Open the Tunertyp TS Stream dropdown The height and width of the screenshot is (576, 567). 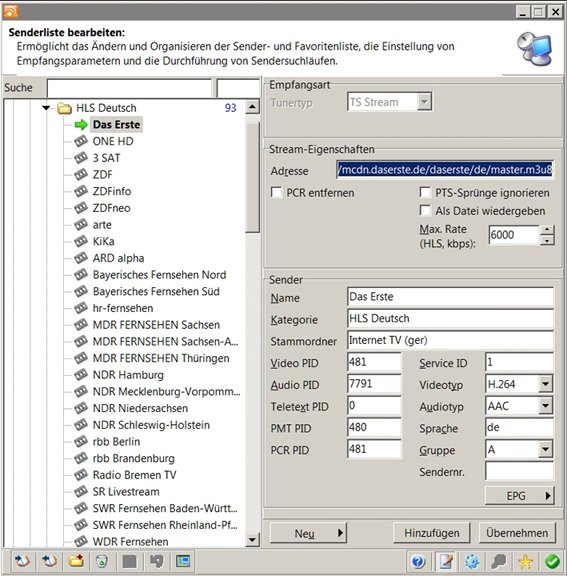(424, 101)
